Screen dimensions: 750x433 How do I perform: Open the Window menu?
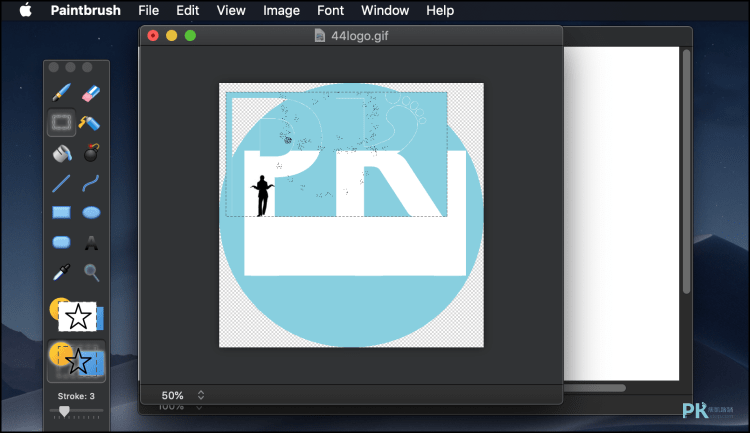point(385,10)
